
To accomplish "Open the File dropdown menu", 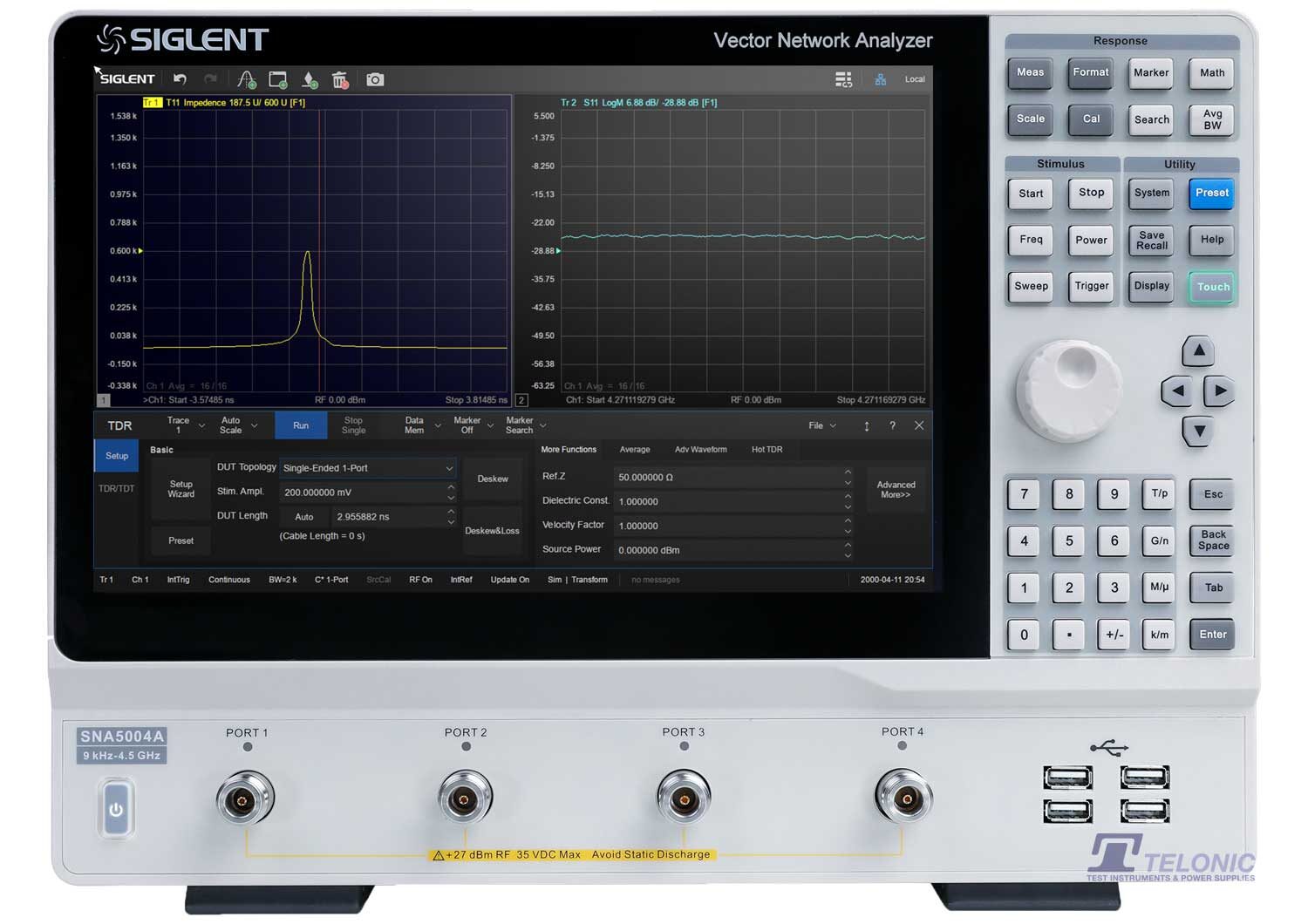I will point(822,425).
